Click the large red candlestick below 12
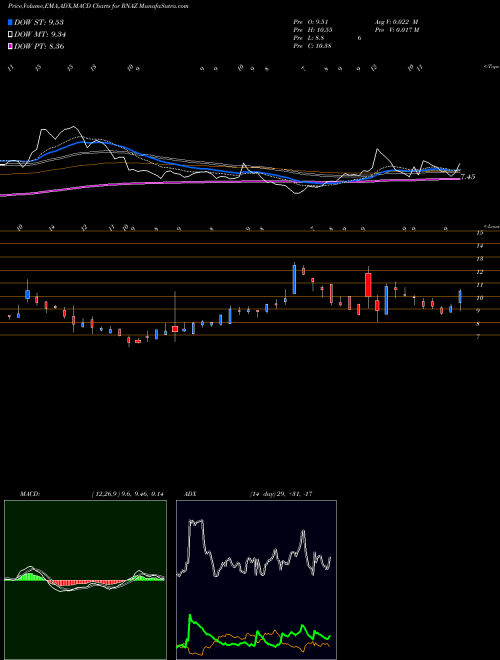 368,285
